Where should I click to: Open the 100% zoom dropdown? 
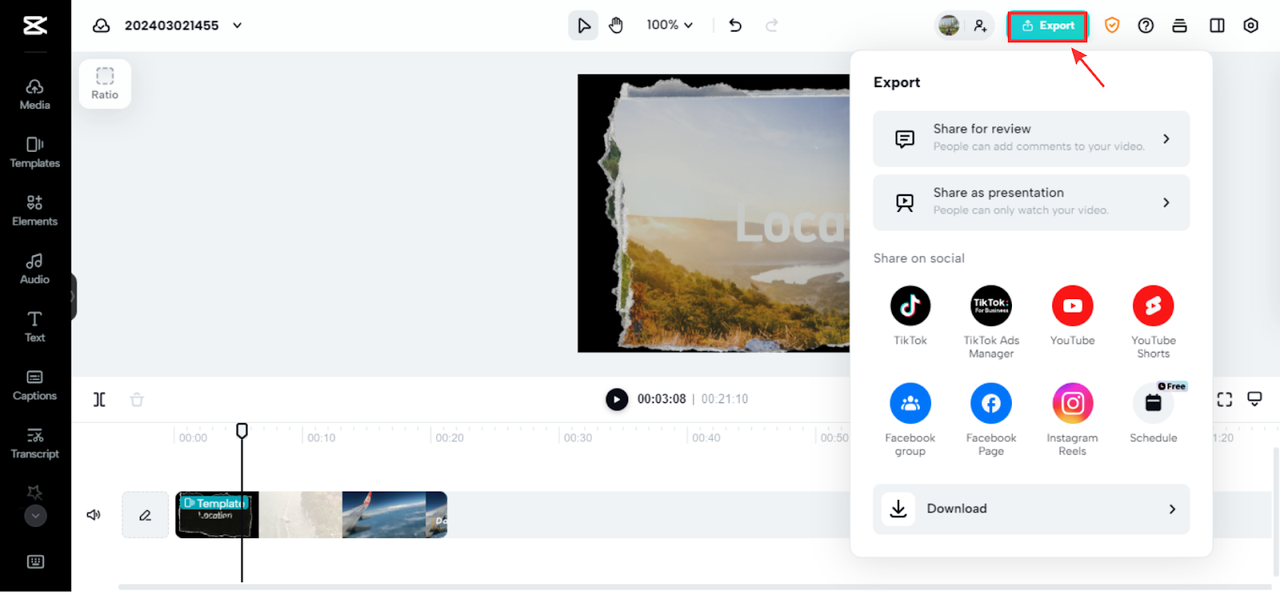click(x=669, y=25)
